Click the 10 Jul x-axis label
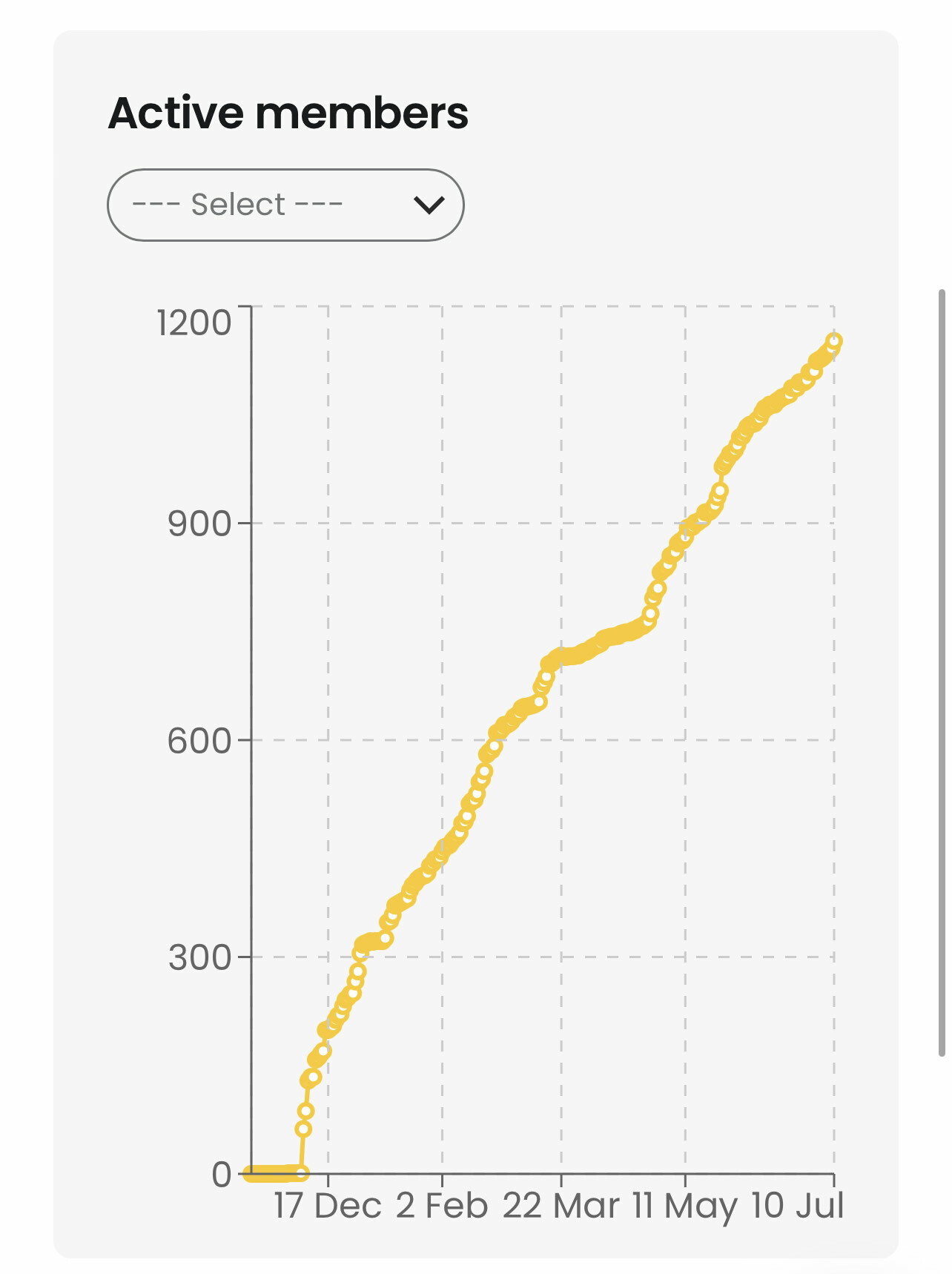 point(797,1206)
